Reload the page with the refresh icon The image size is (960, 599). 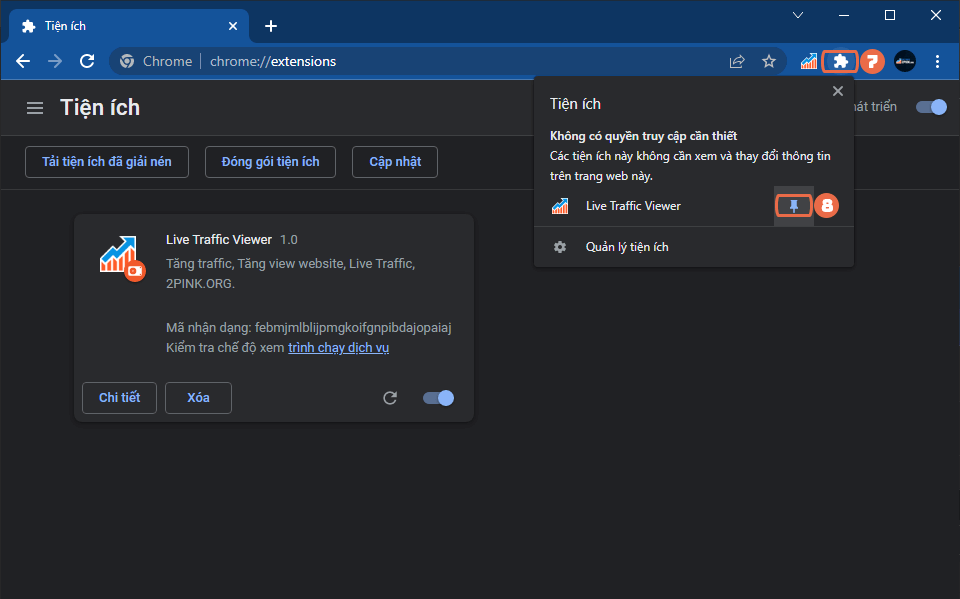point(87,61)
